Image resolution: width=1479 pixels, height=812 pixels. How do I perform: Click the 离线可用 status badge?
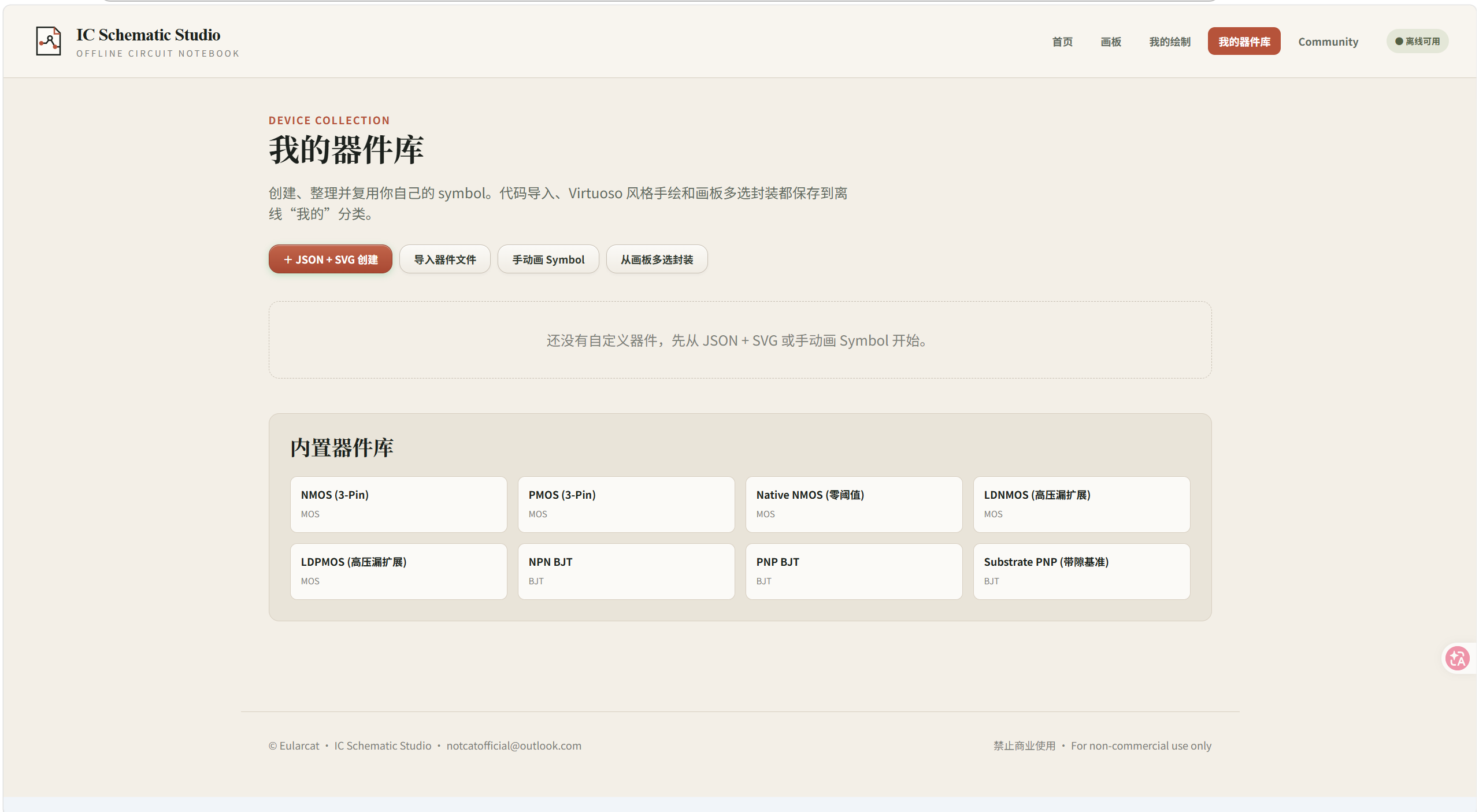tap(1417, 42)
